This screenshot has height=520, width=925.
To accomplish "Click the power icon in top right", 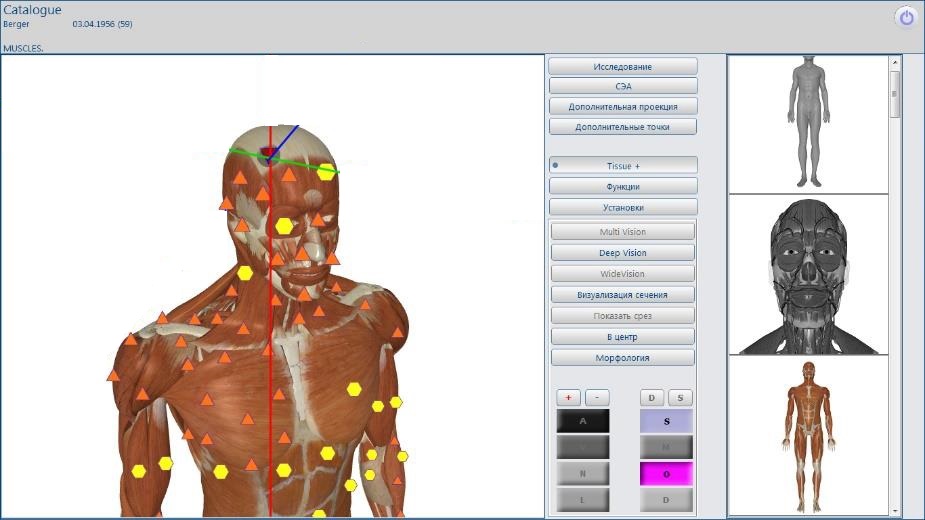I will pyautogui.click(x=906, y=17).
